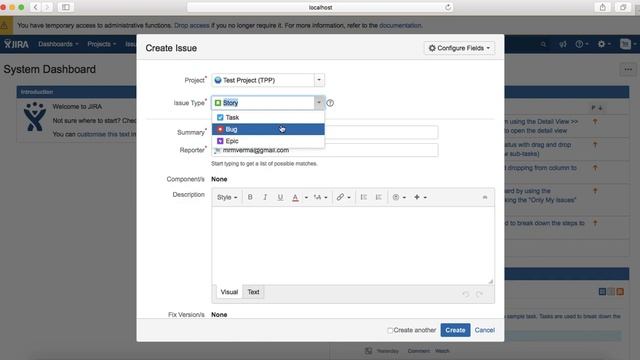Click the Italic formatting icon
Screen dimensions: 640x360
[265, 197]
